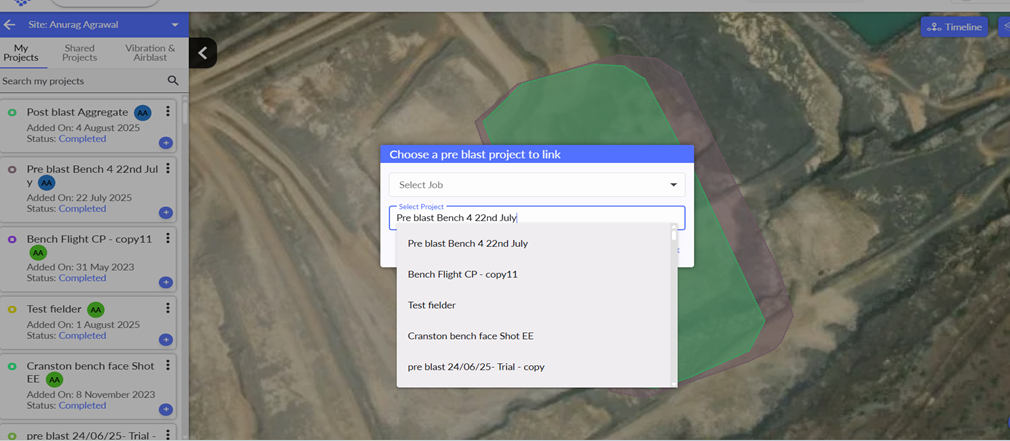
Task: Click the Select Project input field
Action: click(x=537, y=218)
